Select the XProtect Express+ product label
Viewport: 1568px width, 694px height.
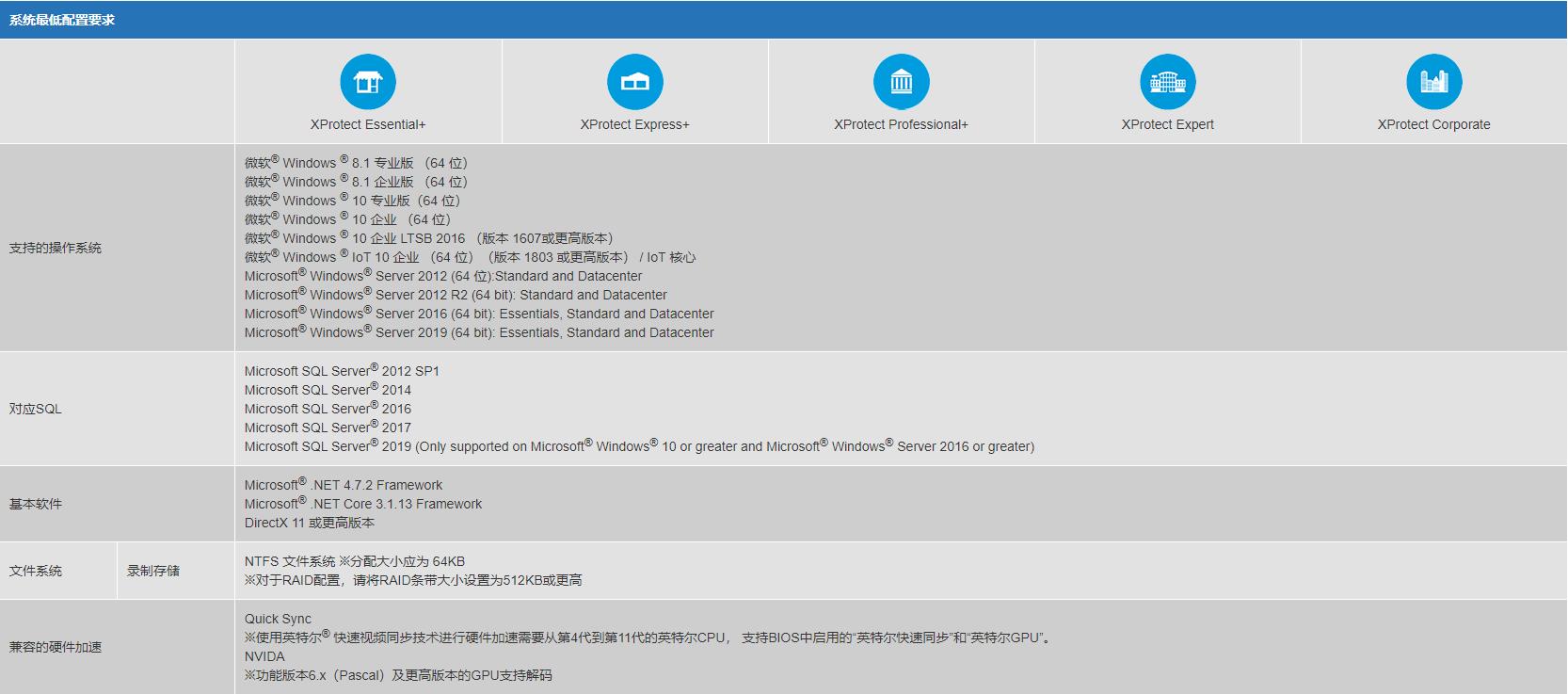pyautogui.click(x=634, y=124)
